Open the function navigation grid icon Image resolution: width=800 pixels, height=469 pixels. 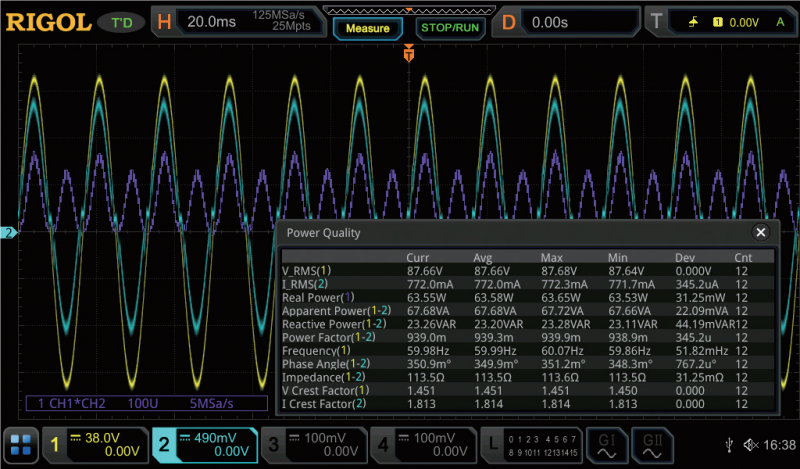point(20,444)
